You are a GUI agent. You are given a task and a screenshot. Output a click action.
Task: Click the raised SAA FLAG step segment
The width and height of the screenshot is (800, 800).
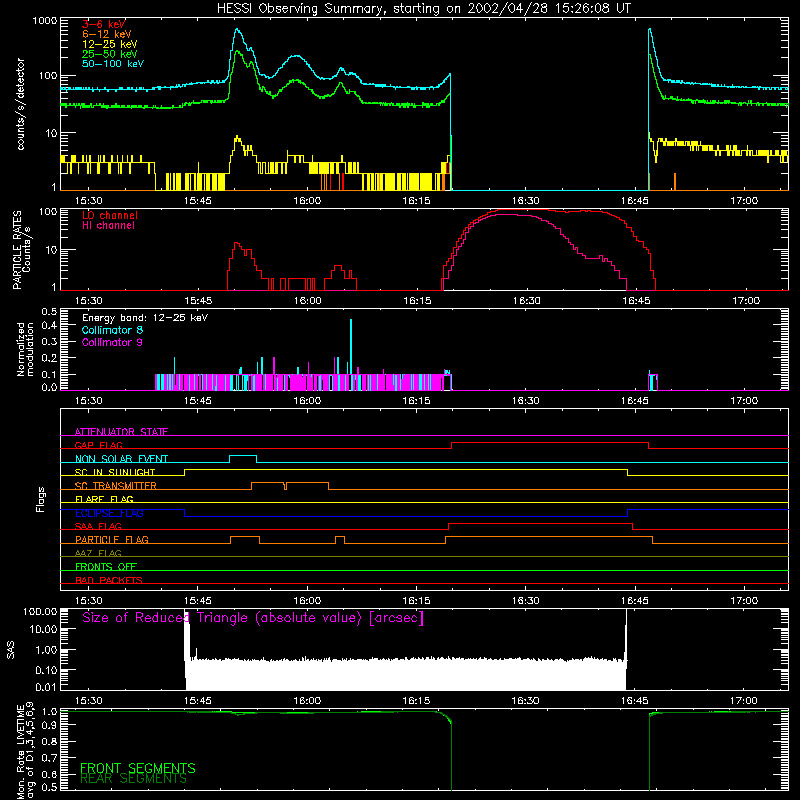coord(540,523)
